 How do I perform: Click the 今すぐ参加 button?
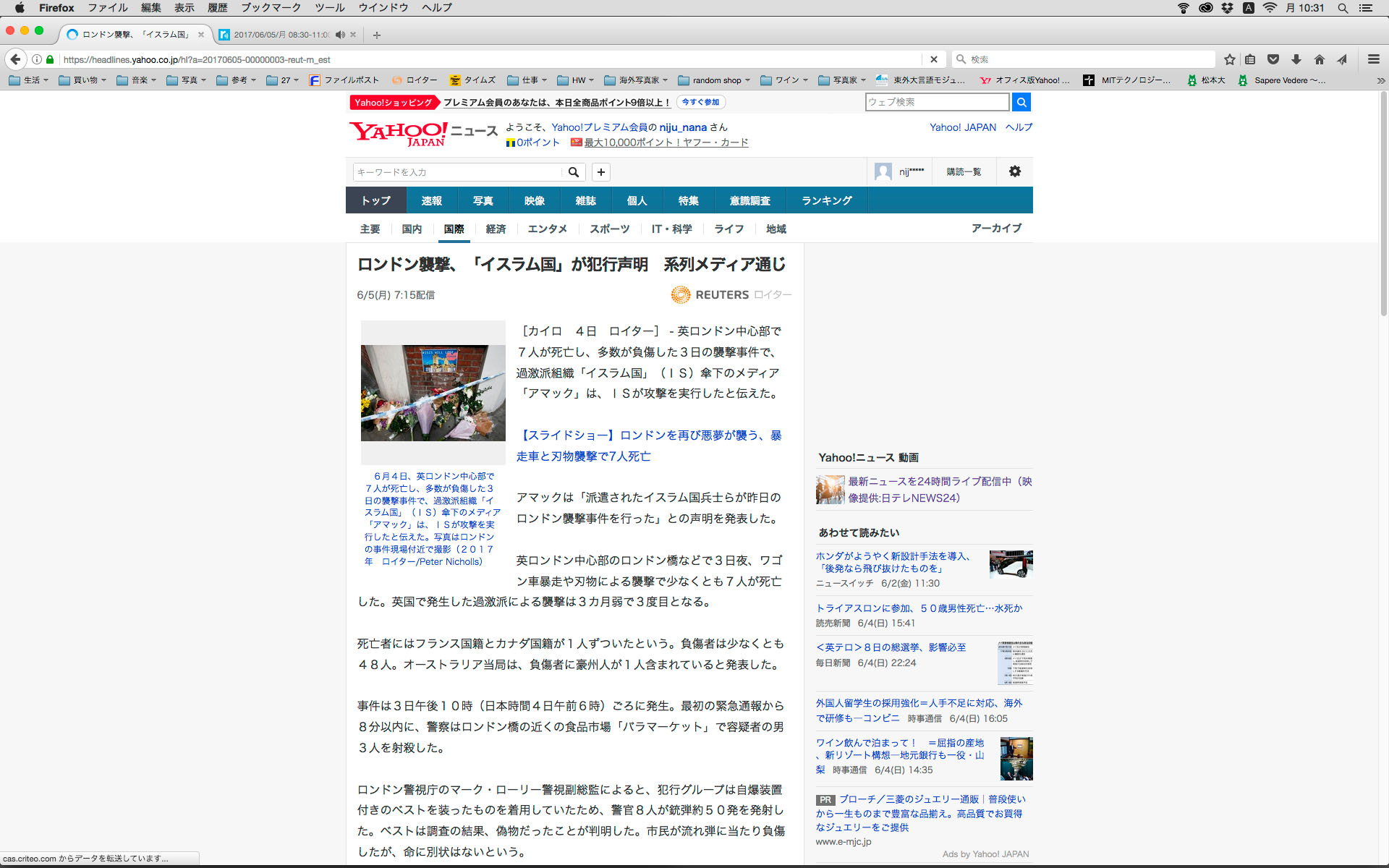700,102
